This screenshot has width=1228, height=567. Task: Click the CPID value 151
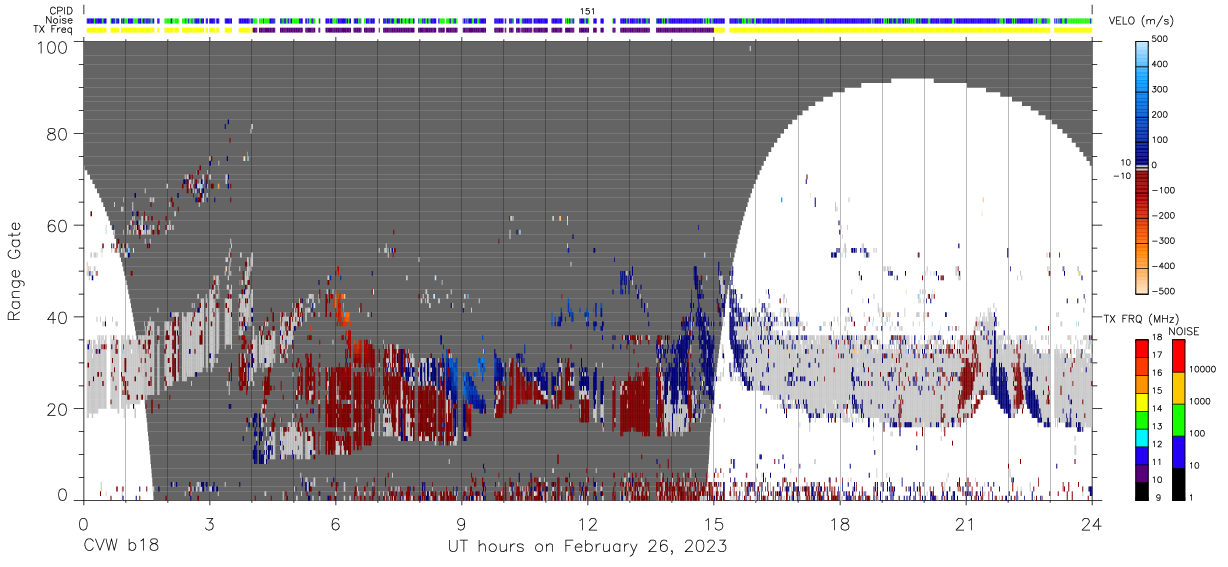588,11
